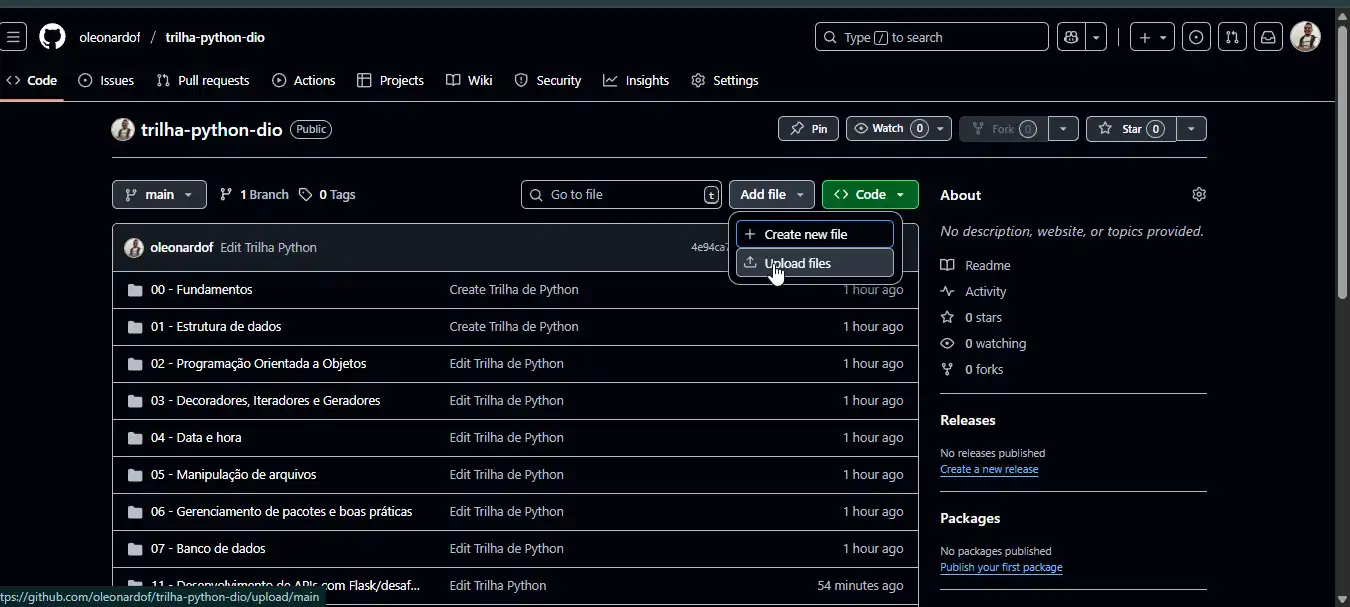Jump to Readme in About sidebar
The image size is (1350, 607).
click(975, 265)
